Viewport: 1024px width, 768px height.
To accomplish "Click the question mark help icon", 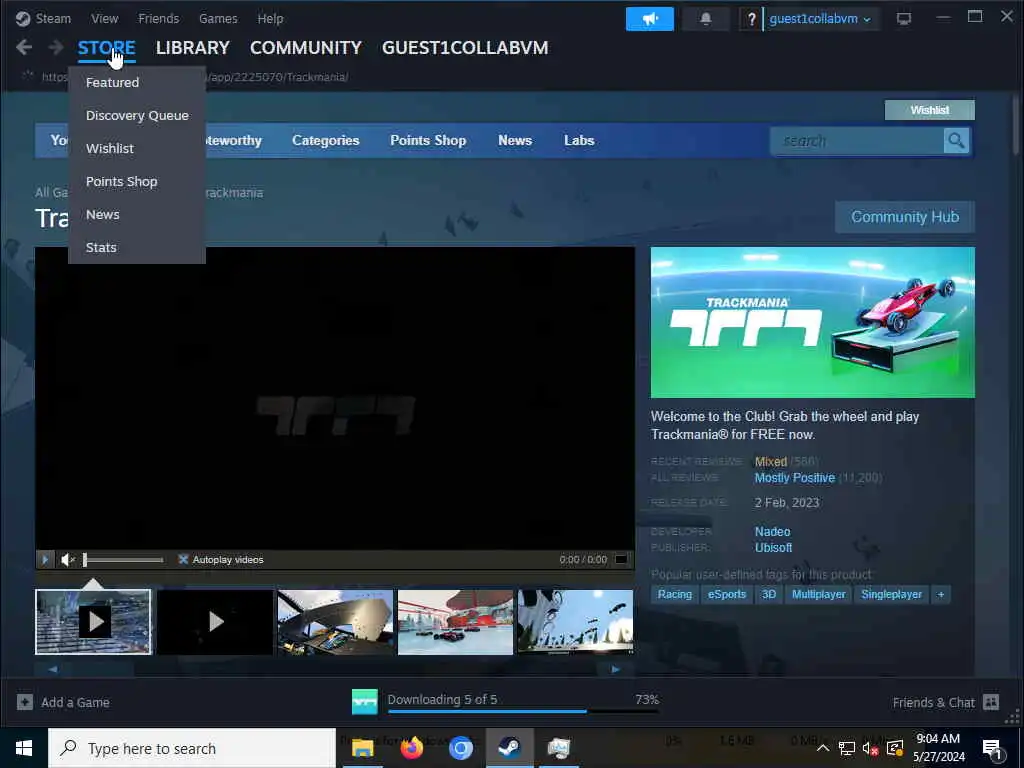I will 751,19.
